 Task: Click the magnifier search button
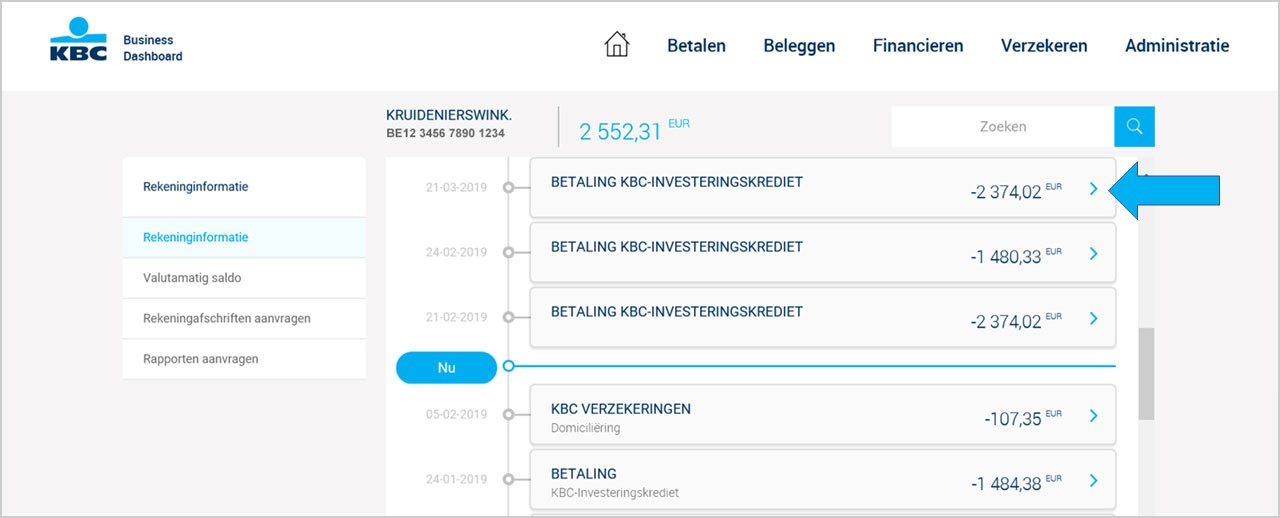(1134, 127)
